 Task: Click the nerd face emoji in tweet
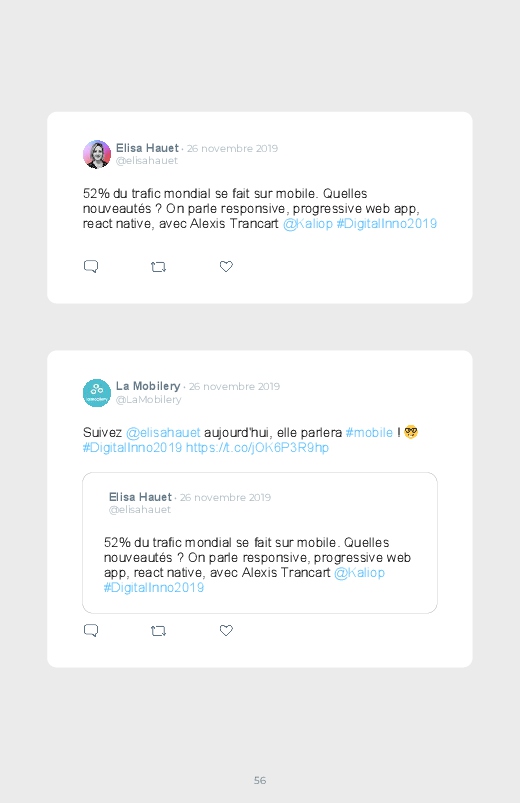coord(411,432)
